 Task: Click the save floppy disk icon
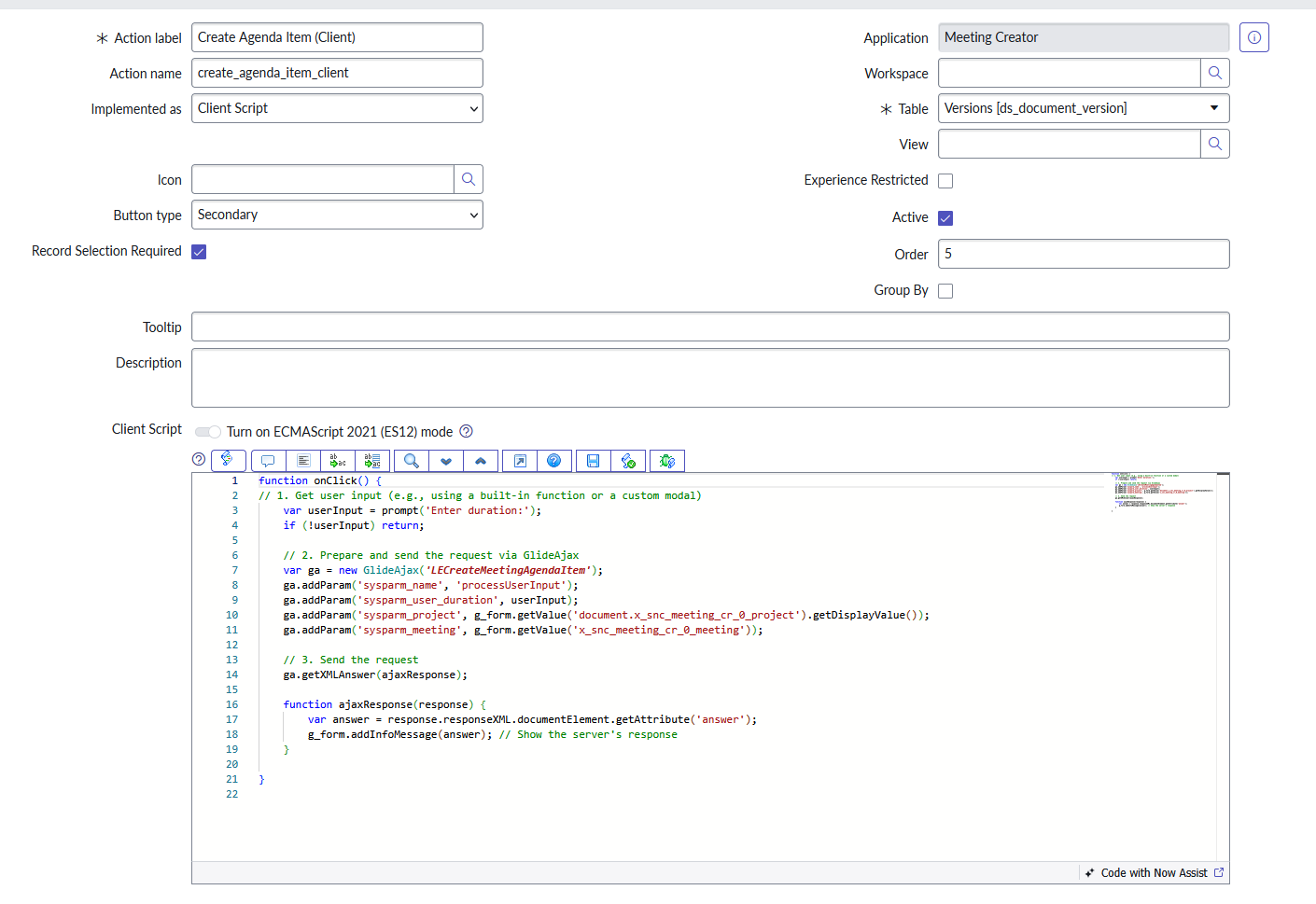[594, 461]
